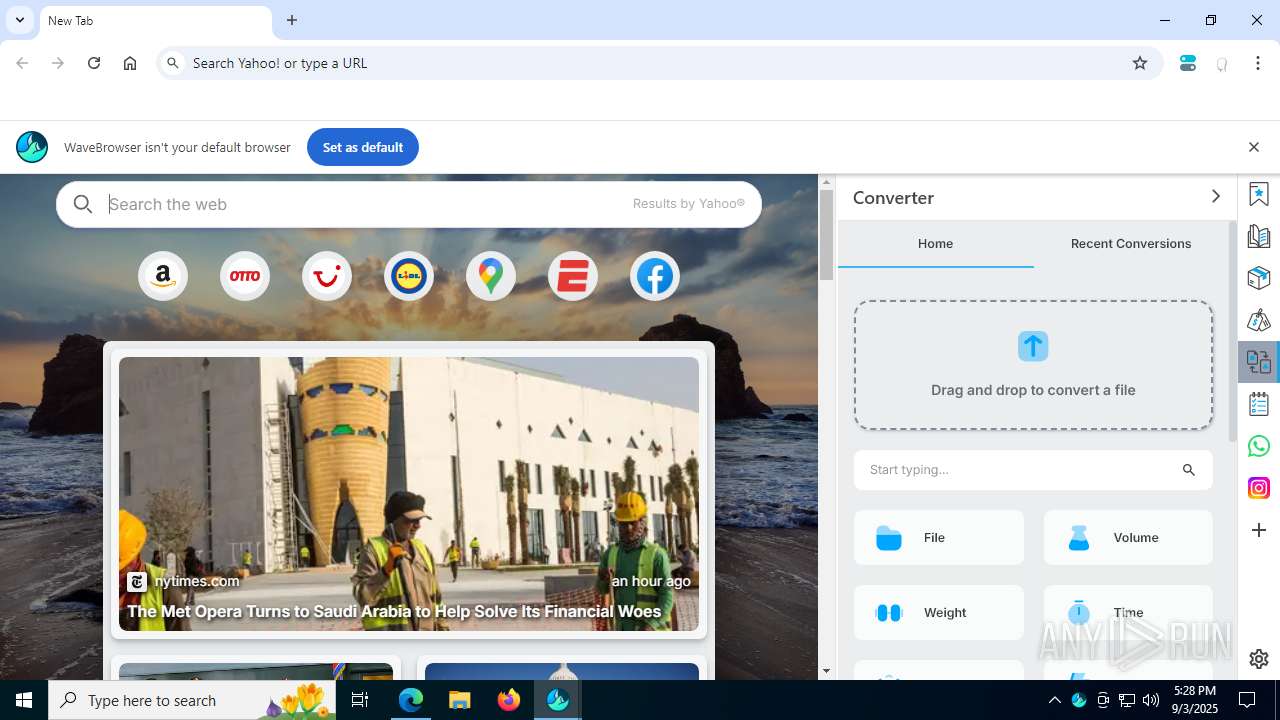Switch to Recent Conversions tab

1131,244
